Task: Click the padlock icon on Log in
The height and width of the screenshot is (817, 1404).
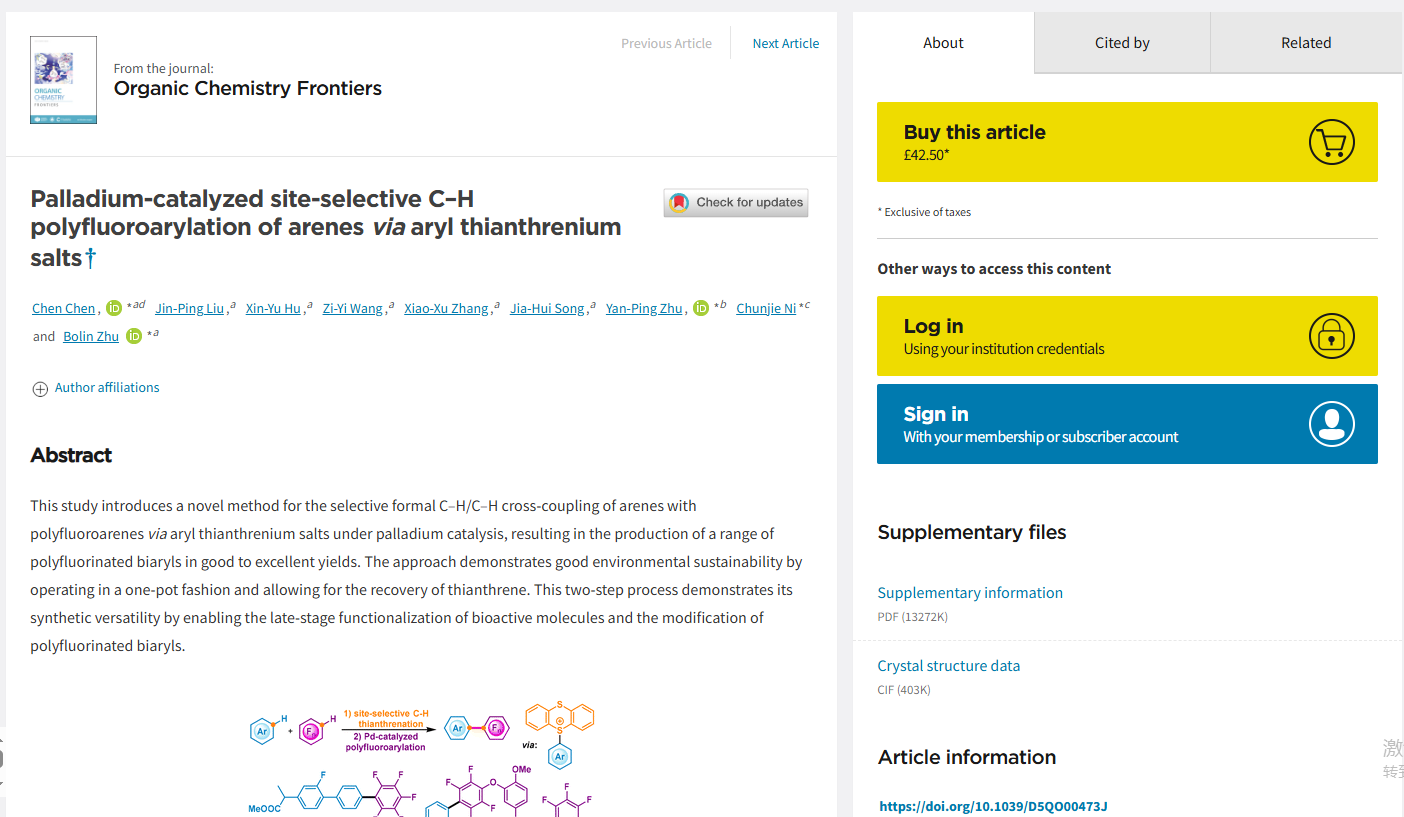Action: pos(1331,336)
